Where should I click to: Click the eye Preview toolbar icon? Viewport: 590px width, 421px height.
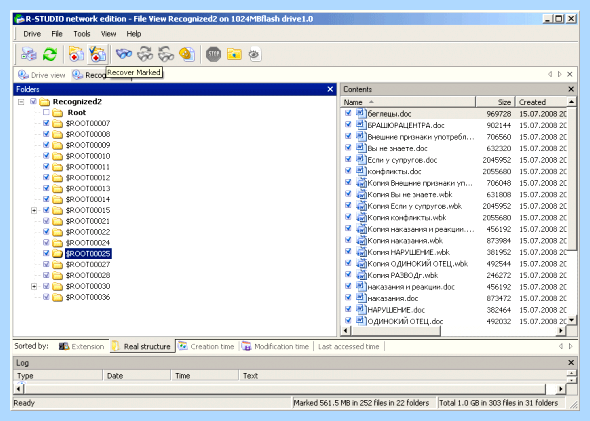pos(255,54)
